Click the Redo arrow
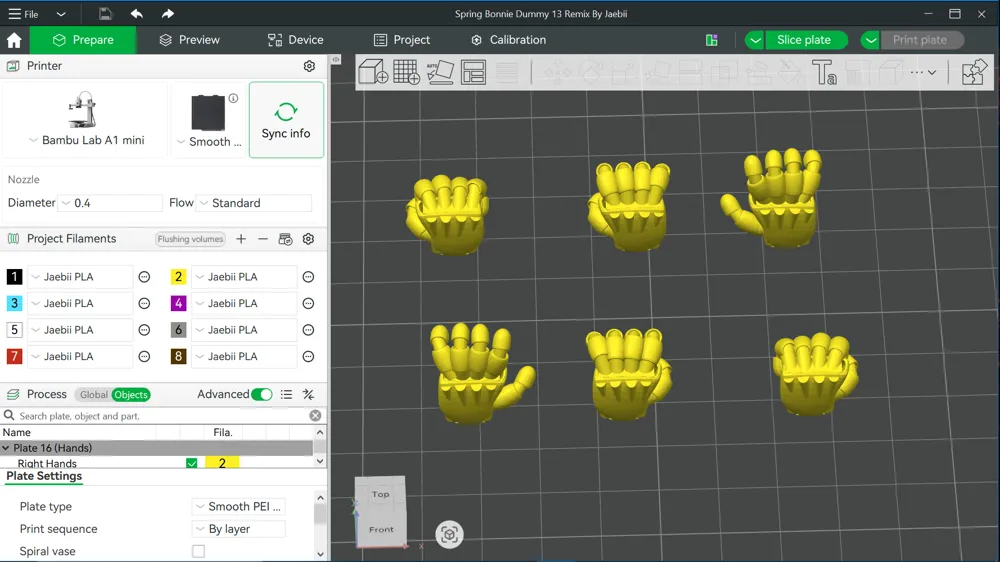1000x562 pixels. point(167,13)
